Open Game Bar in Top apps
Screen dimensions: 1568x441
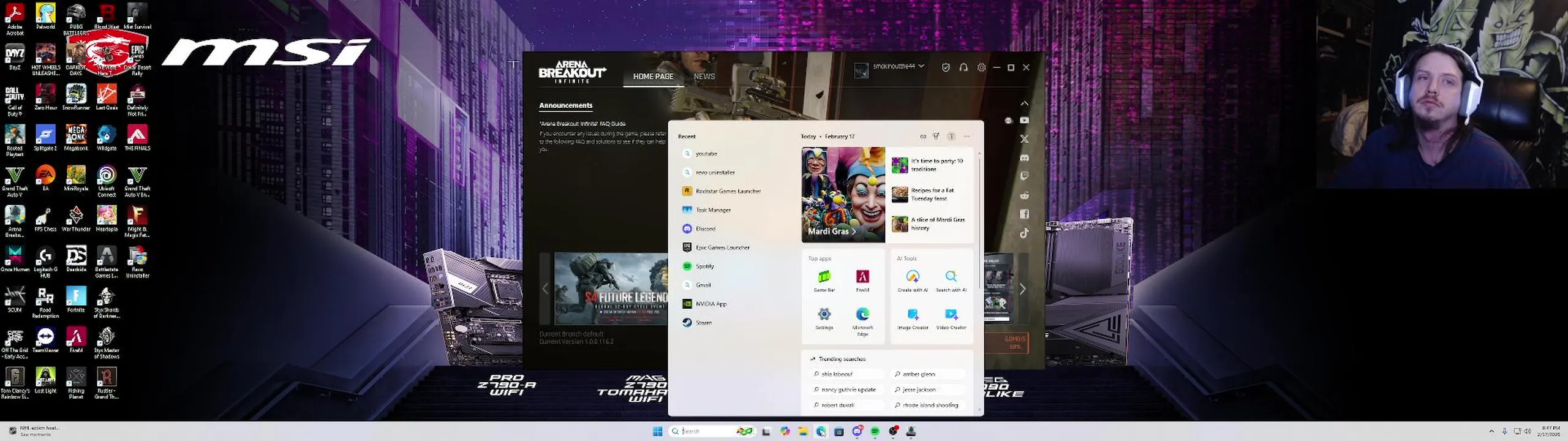pyautogui.click(x=824, y=281)
